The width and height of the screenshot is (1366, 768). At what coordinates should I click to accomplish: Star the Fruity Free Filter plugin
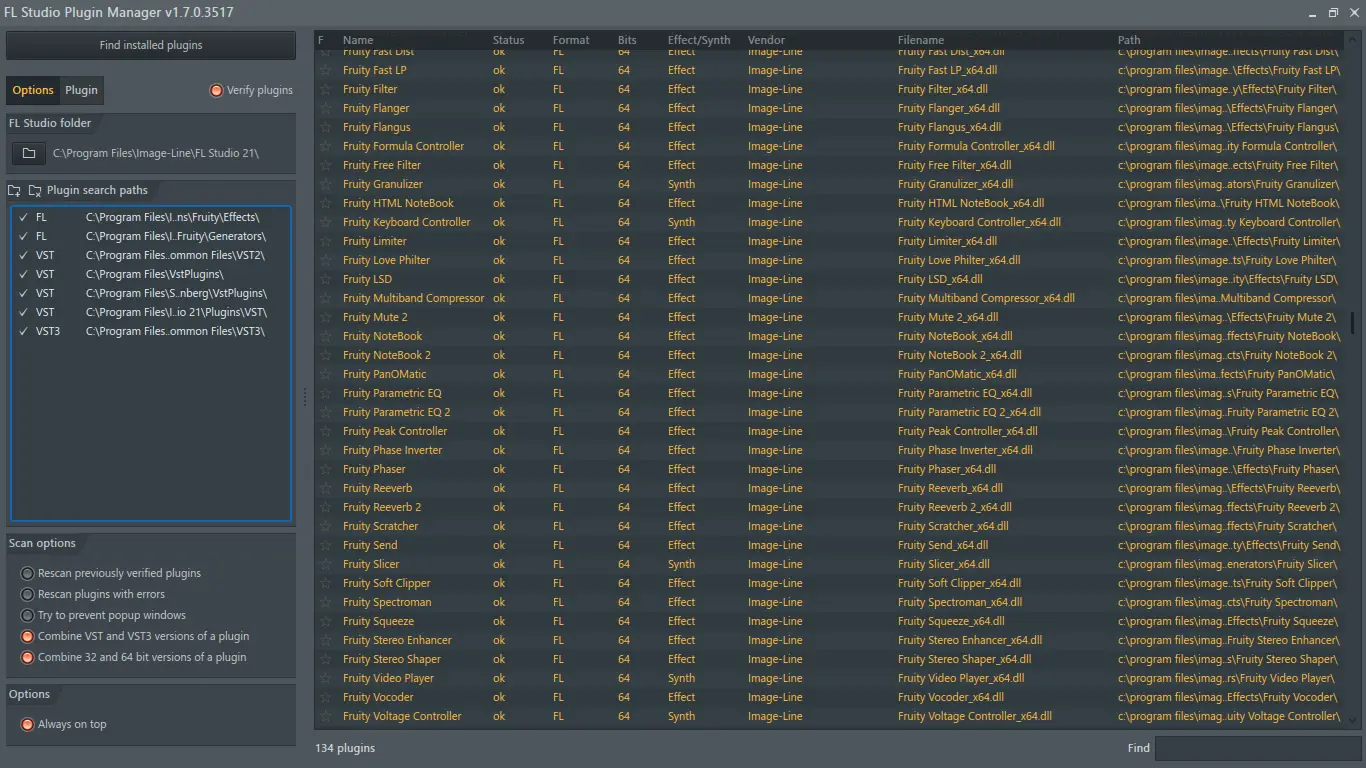[x=325, y=165]
